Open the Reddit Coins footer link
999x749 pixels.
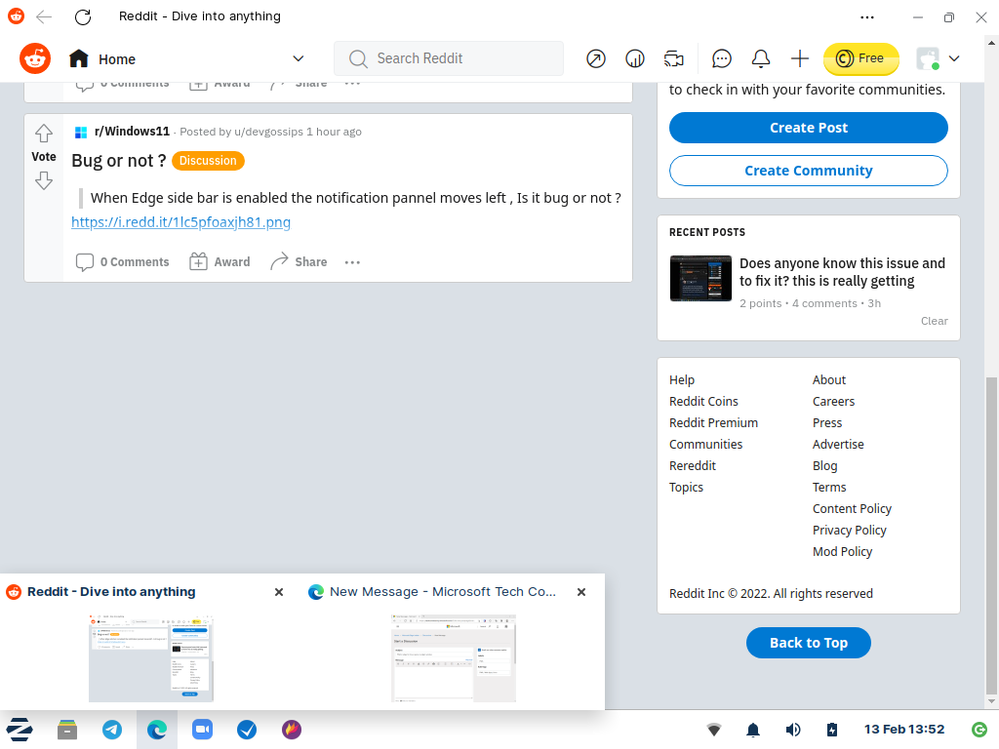point(703,401)
